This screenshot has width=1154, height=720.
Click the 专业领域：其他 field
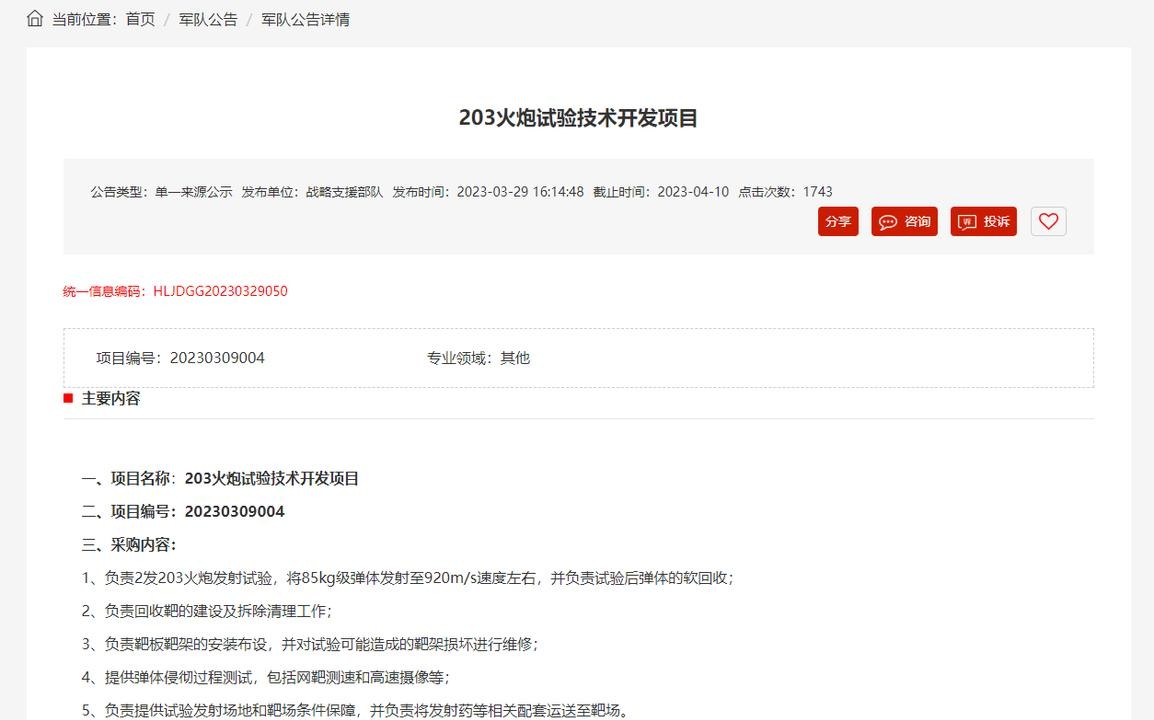[478, 358]
